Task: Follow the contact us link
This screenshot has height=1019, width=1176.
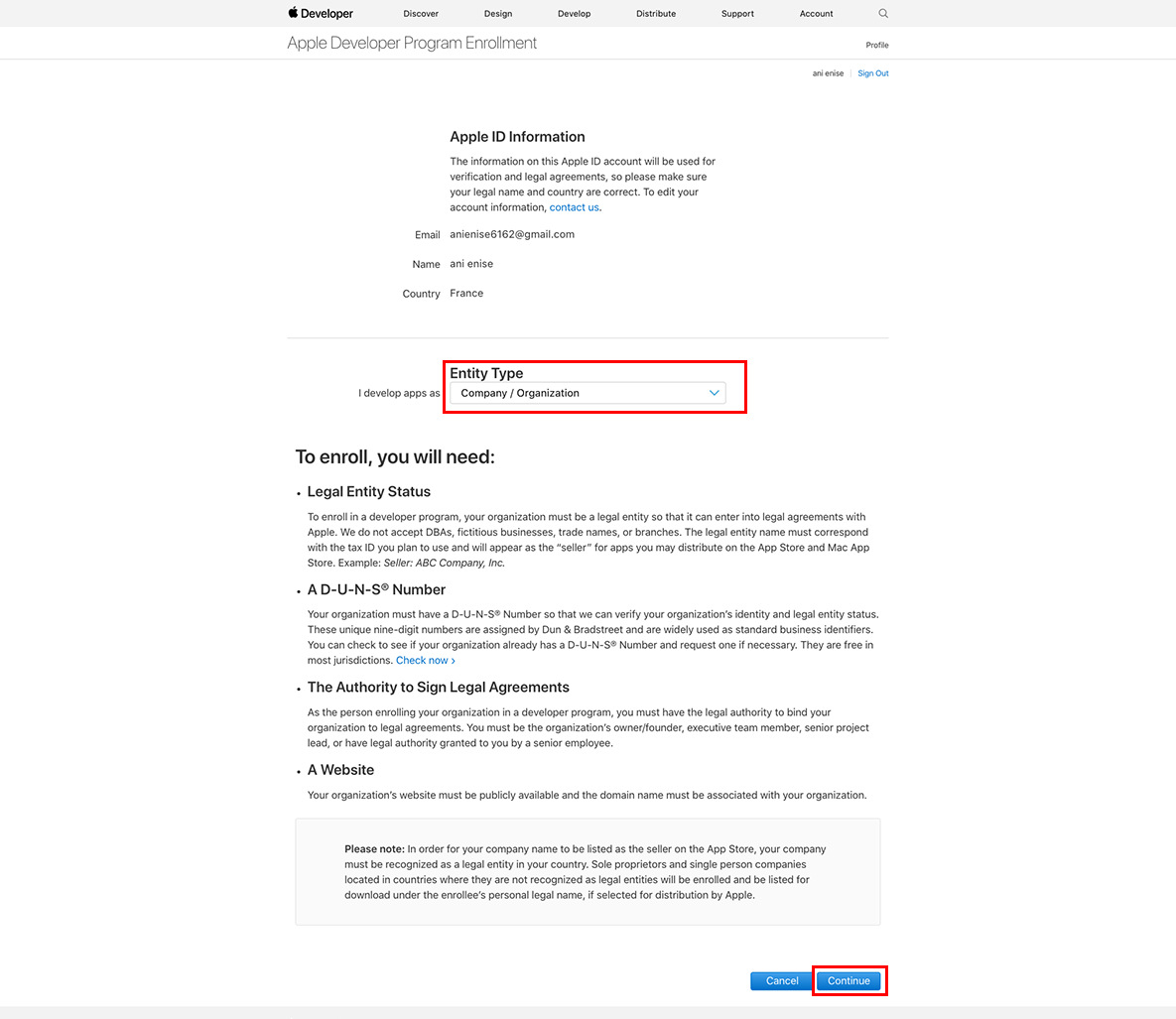Action: pyautogui.click(x=574, y=207)
